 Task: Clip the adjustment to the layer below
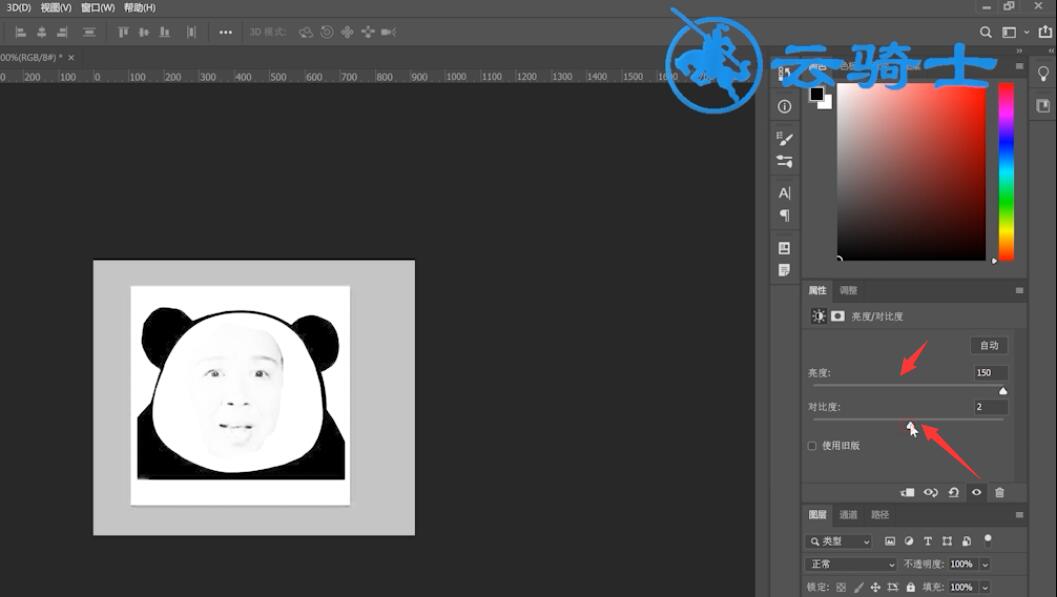click(x=907, y=493)
